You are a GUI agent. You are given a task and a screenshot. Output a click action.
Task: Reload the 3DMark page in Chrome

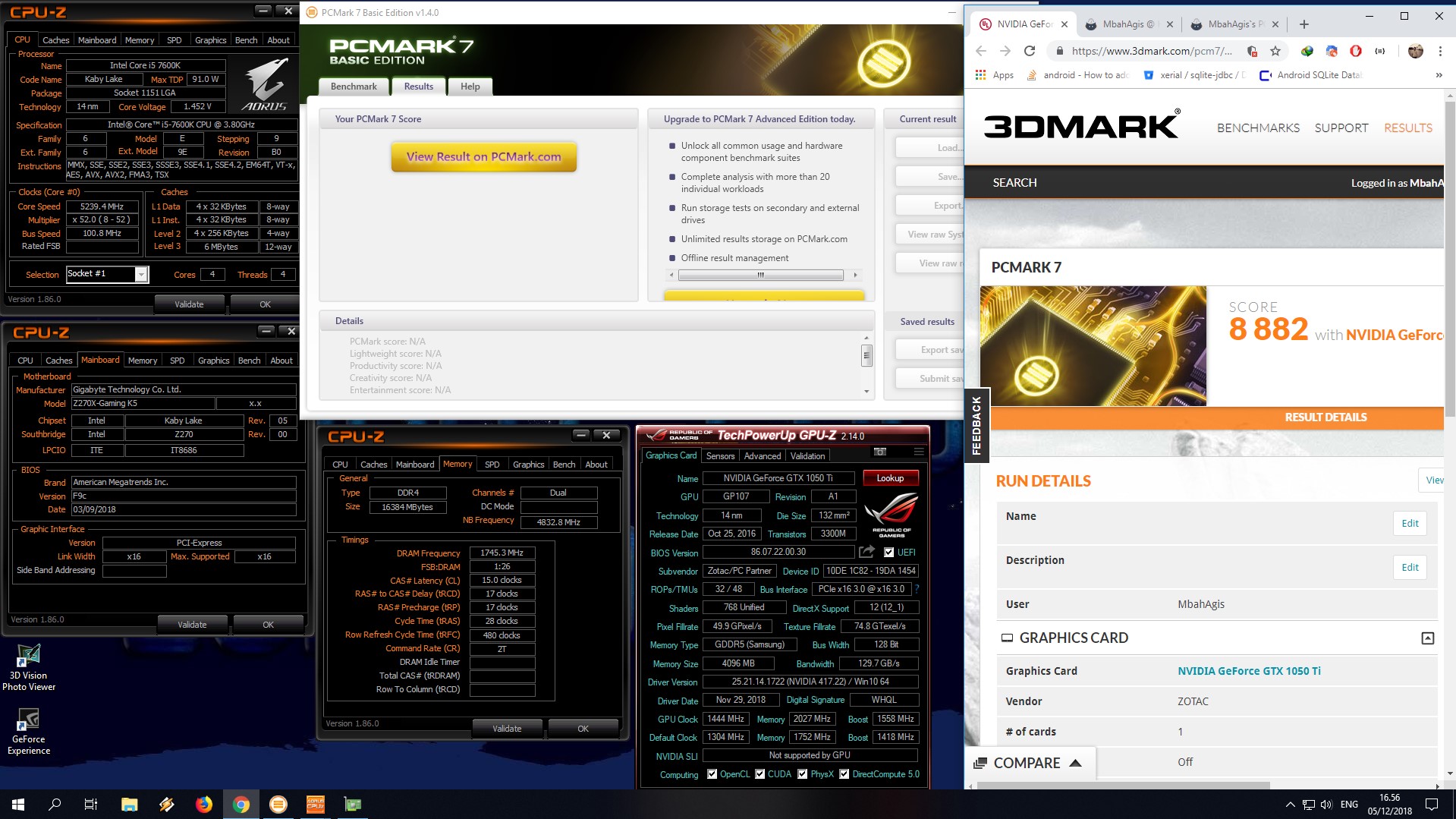(1030, 51)
